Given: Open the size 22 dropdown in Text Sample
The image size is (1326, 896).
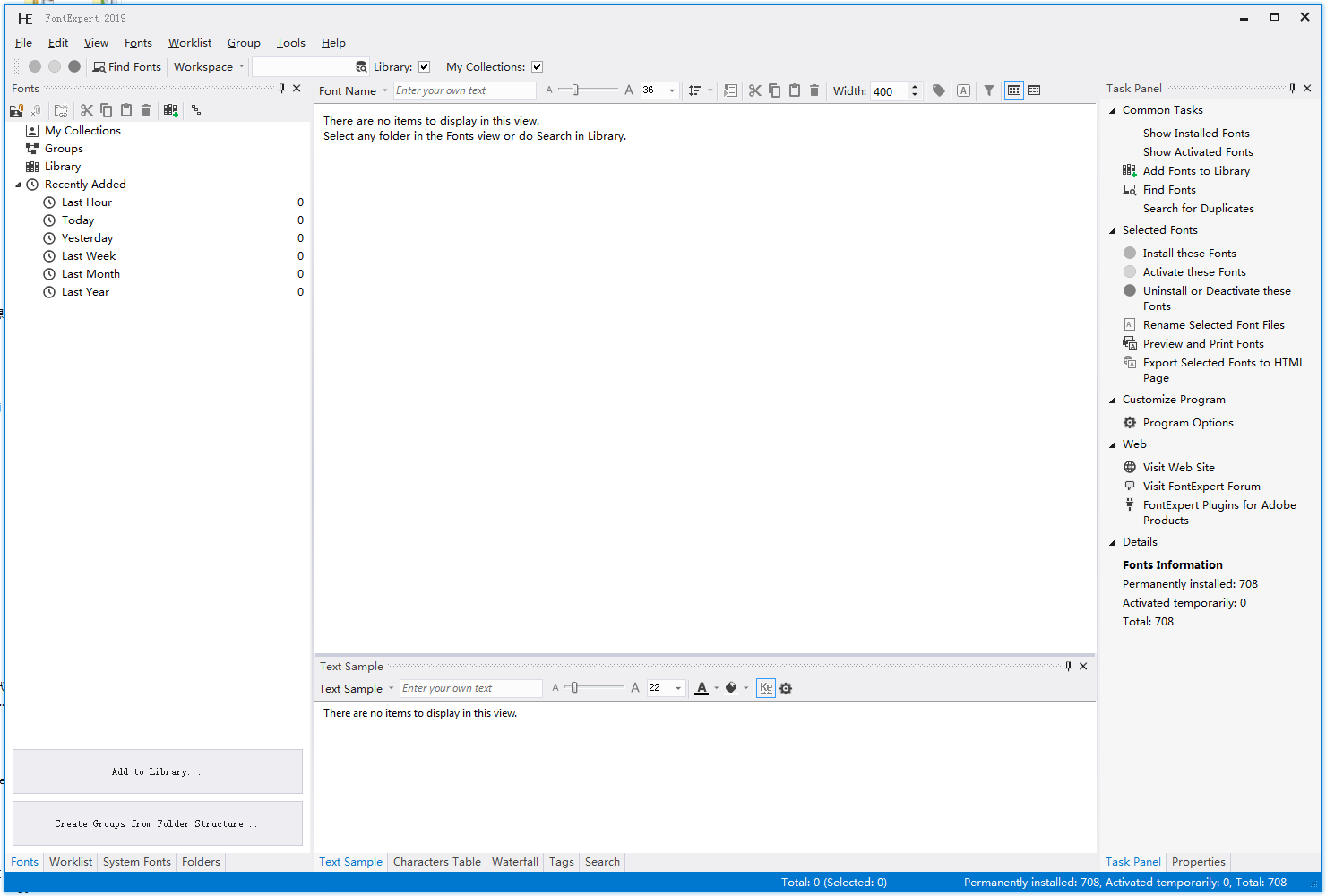Looking at the screenshot, I should [x=678, y=688].
